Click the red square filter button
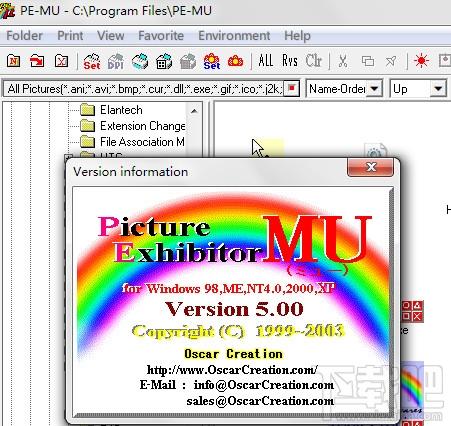 point(292,89)
